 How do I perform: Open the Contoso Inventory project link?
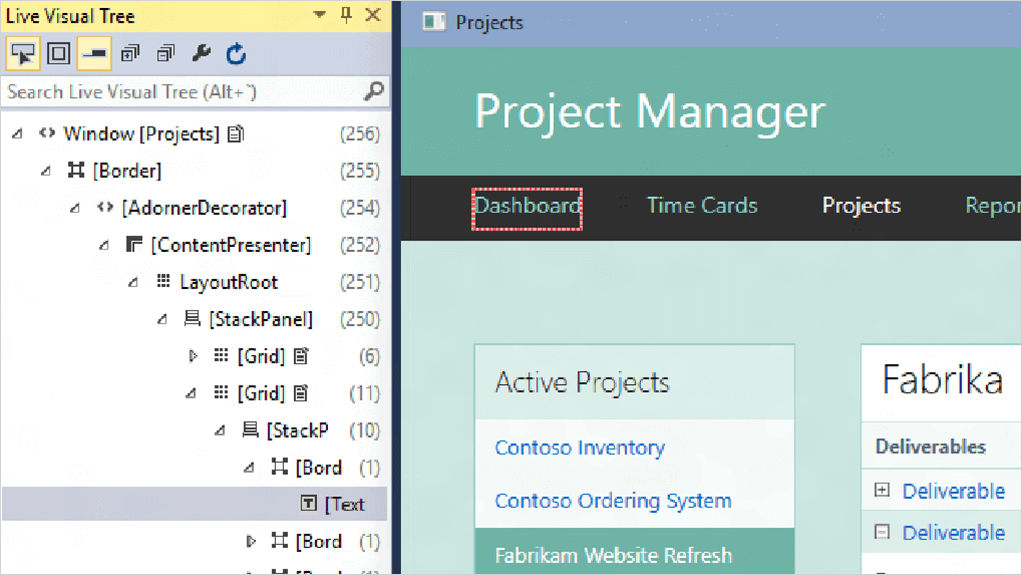pyautogui.click(x=579, y=448)
